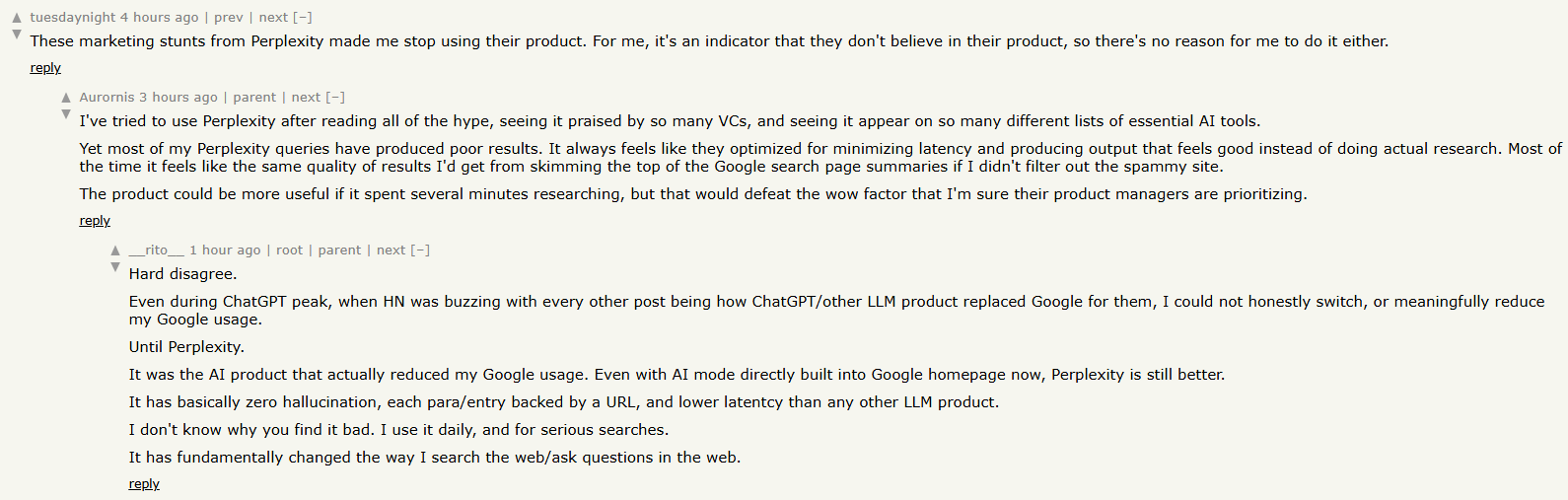
Task: Open the '4 hours ago' timestamp permalink
Action: (x=160, y=18)
